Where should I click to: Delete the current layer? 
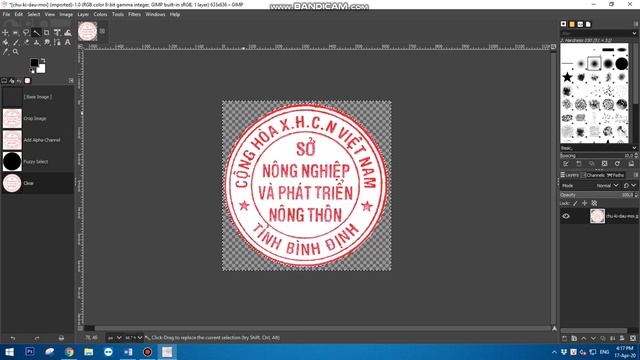(633, 338)
